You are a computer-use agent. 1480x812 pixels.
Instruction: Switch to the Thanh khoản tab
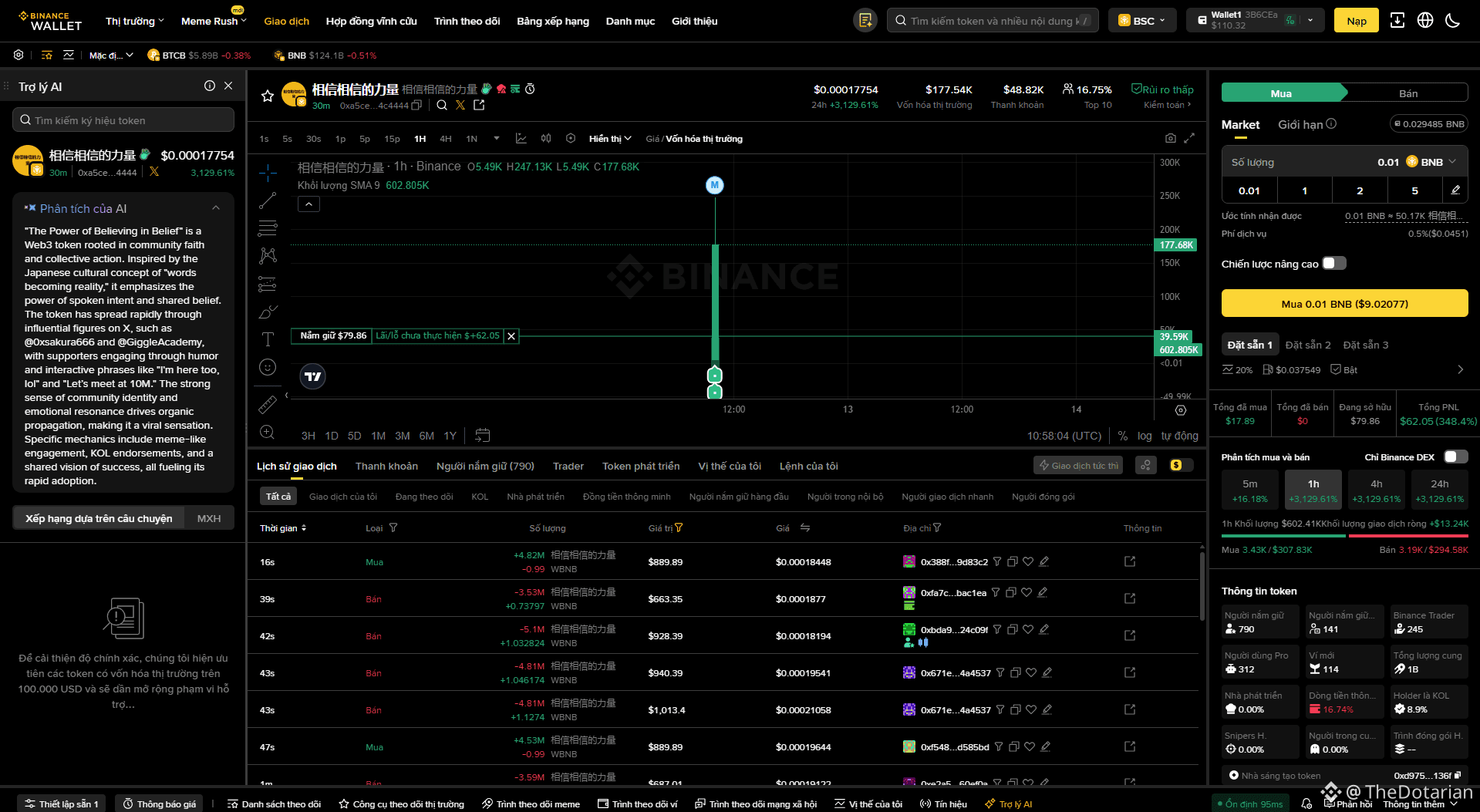pos(386,466)
